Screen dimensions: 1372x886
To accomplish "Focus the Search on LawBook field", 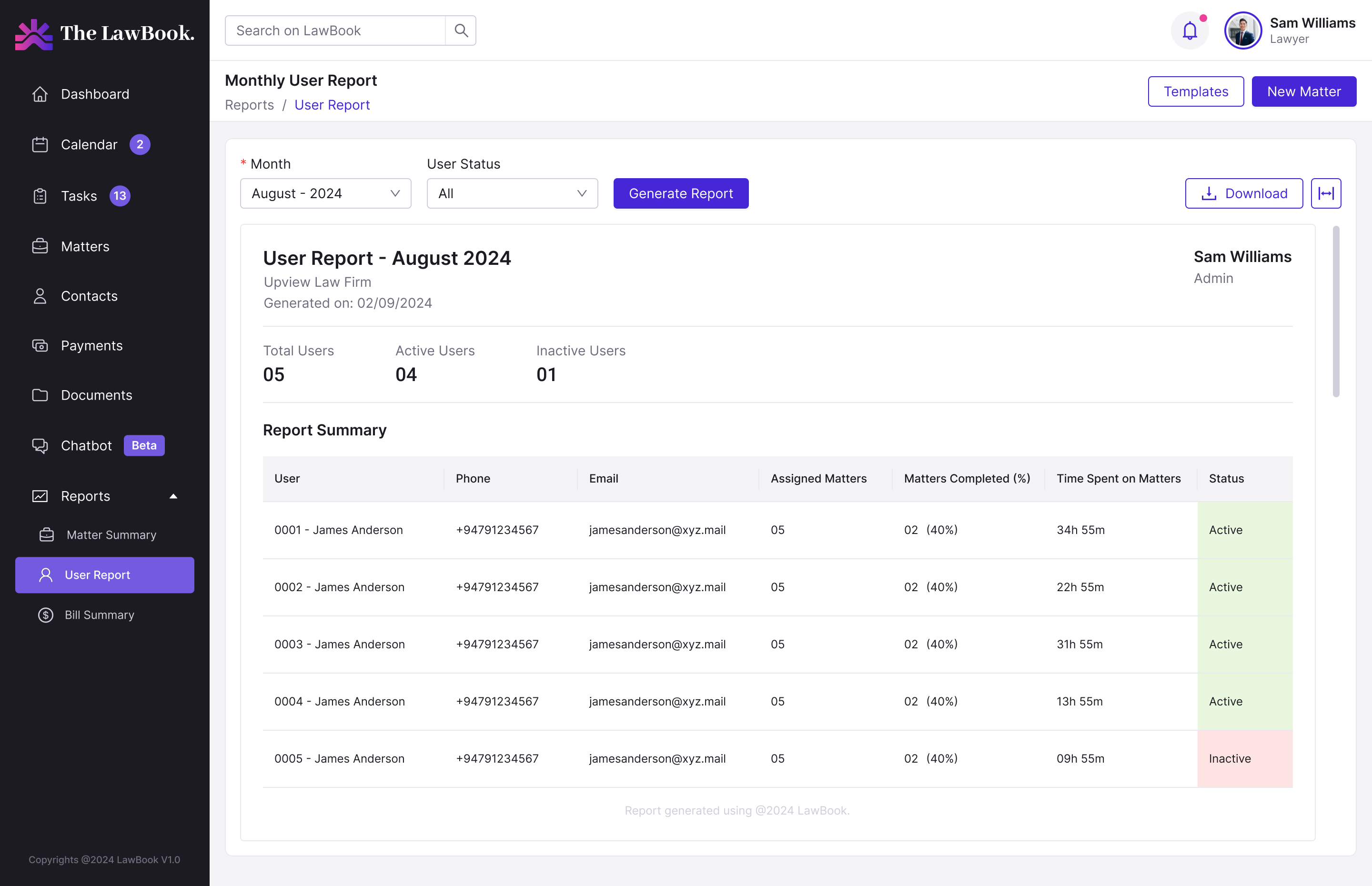I will click(335, 30).
